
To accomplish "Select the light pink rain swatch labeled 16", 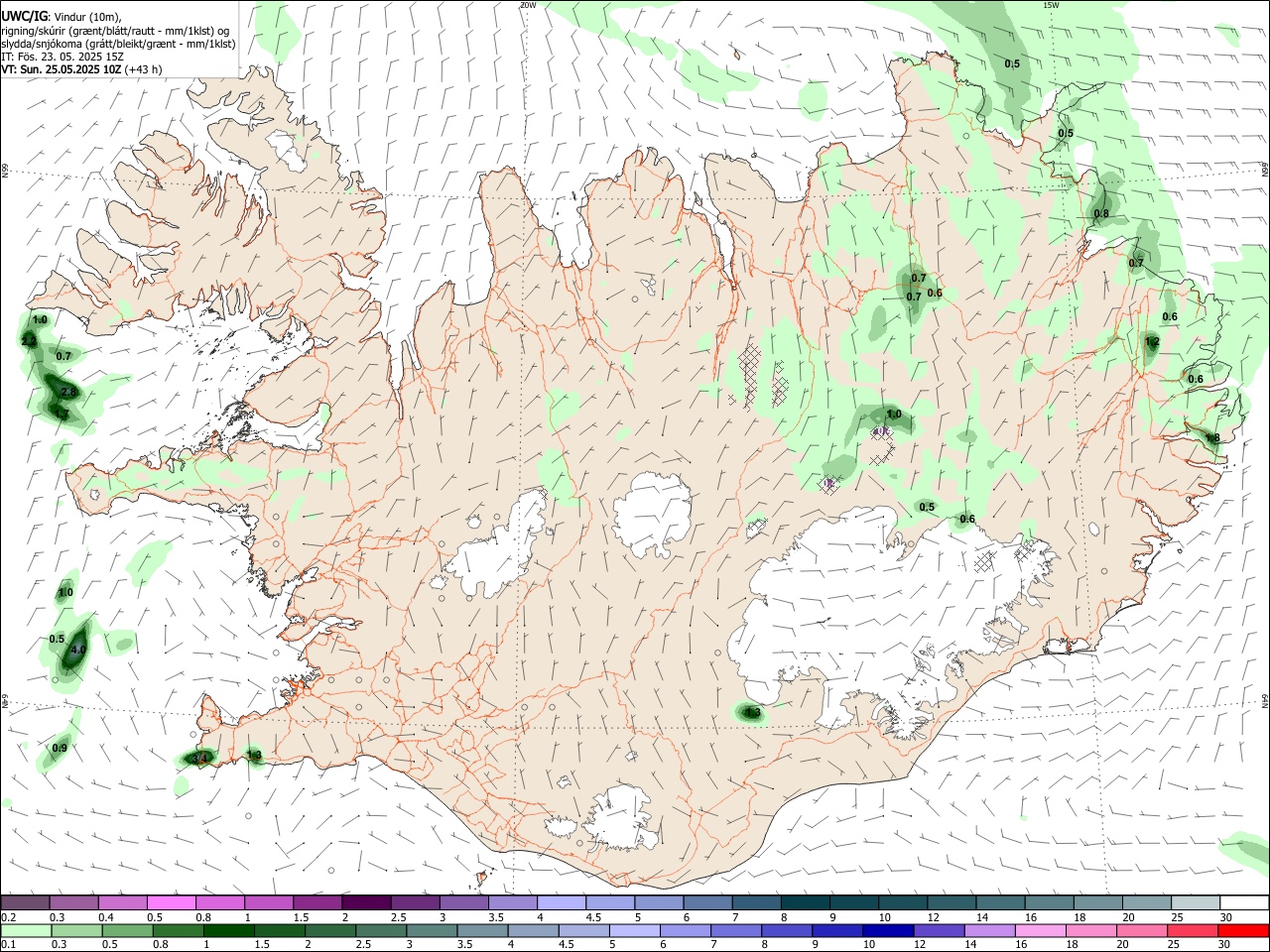I will 1041,930.
